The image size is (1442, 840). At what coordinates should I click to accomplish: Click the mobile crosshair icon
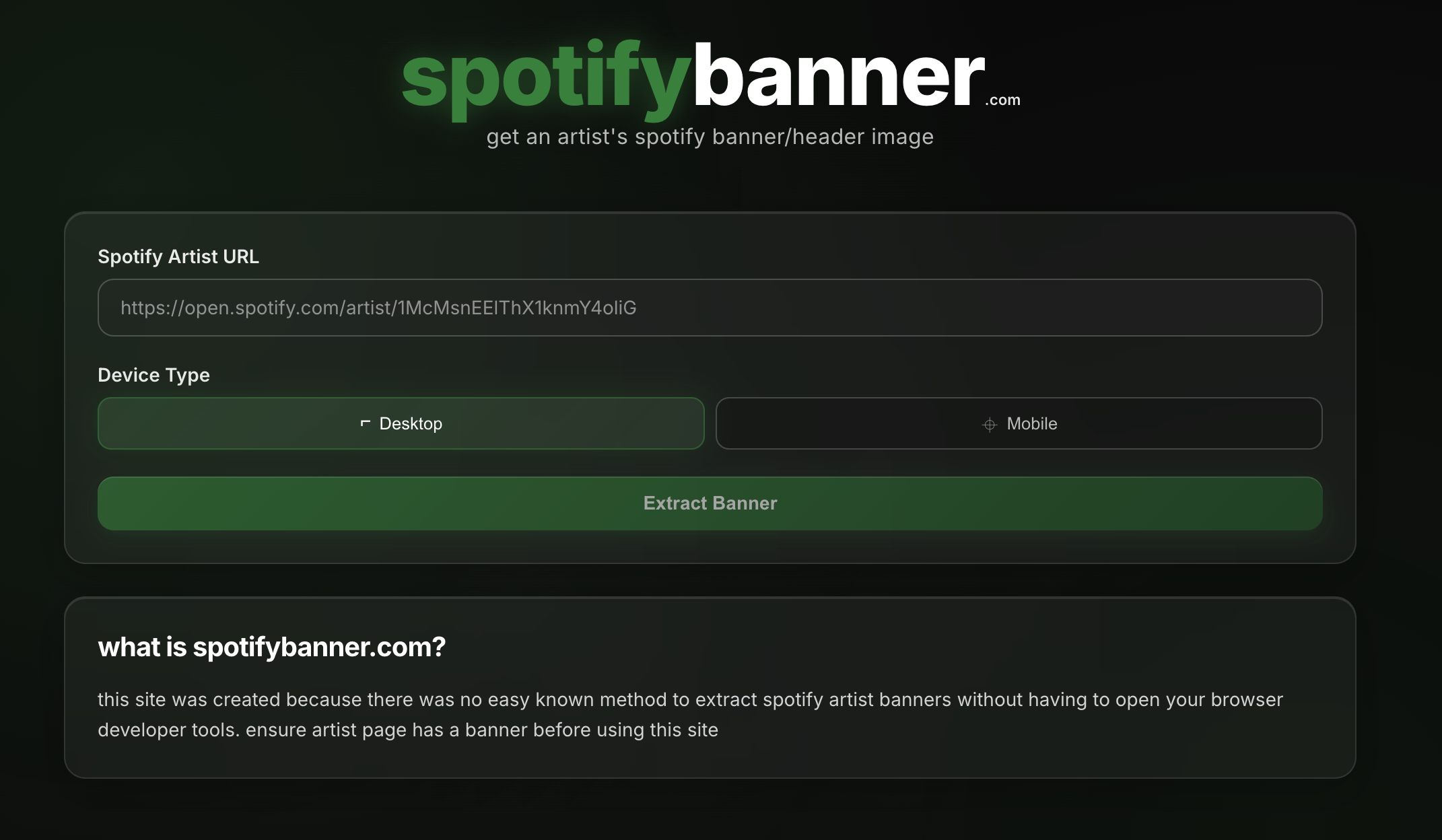(989, 425)
